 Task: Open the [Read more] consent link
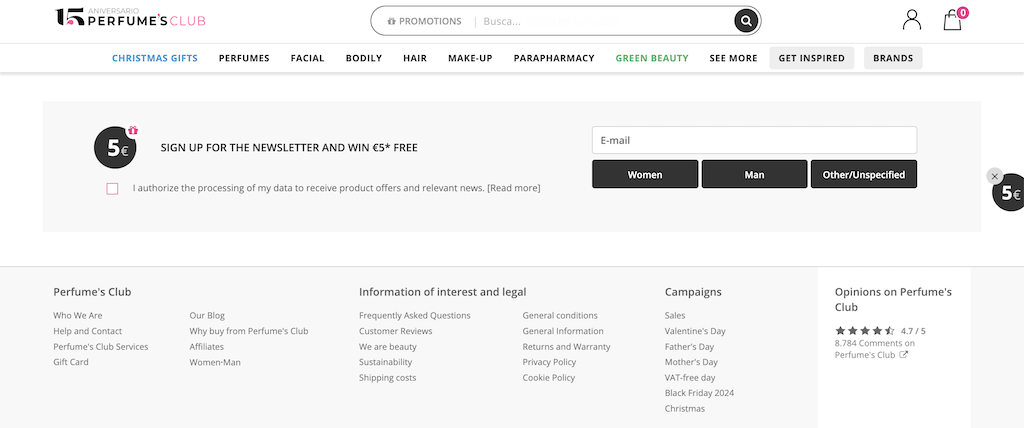(514, 188)
